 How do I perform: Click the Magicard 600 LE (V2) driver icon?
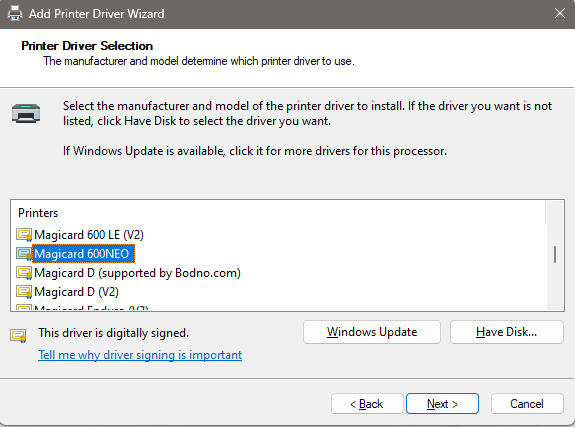24,235
